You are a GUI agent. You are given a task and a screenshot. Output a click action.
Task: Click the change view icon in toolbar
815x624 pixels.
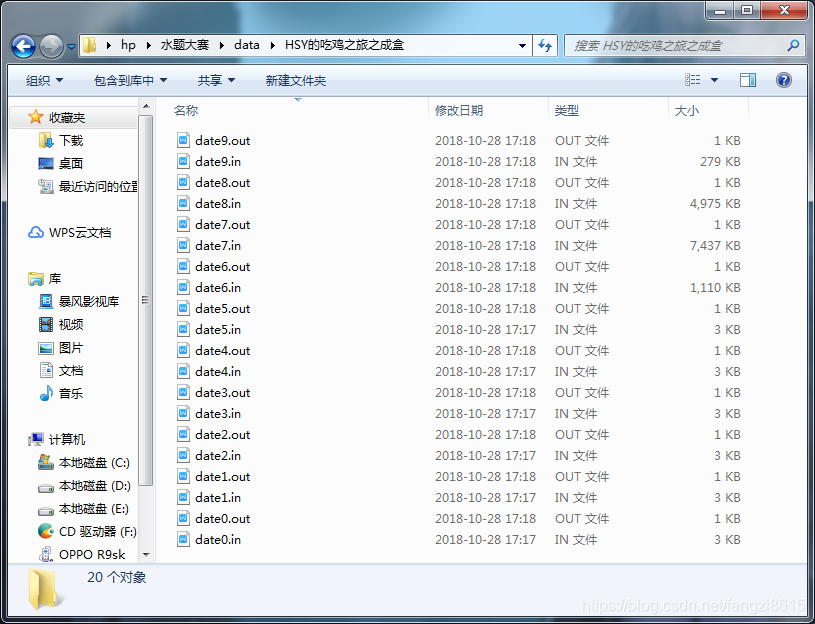693,80
